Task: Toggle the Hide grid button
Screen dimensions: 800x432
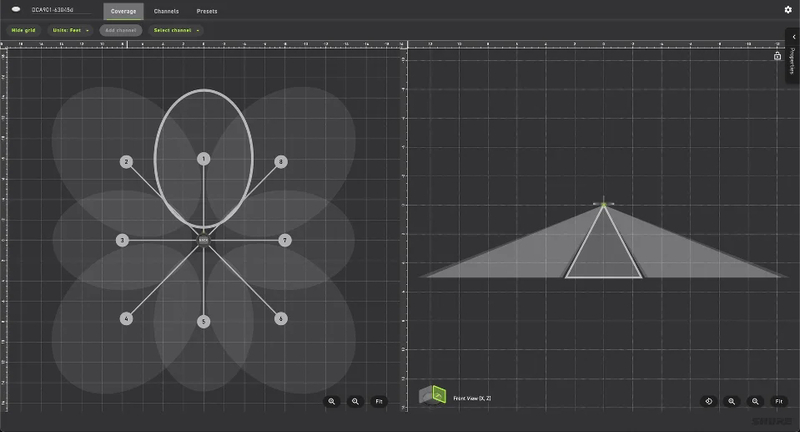Action: point(23,30)
